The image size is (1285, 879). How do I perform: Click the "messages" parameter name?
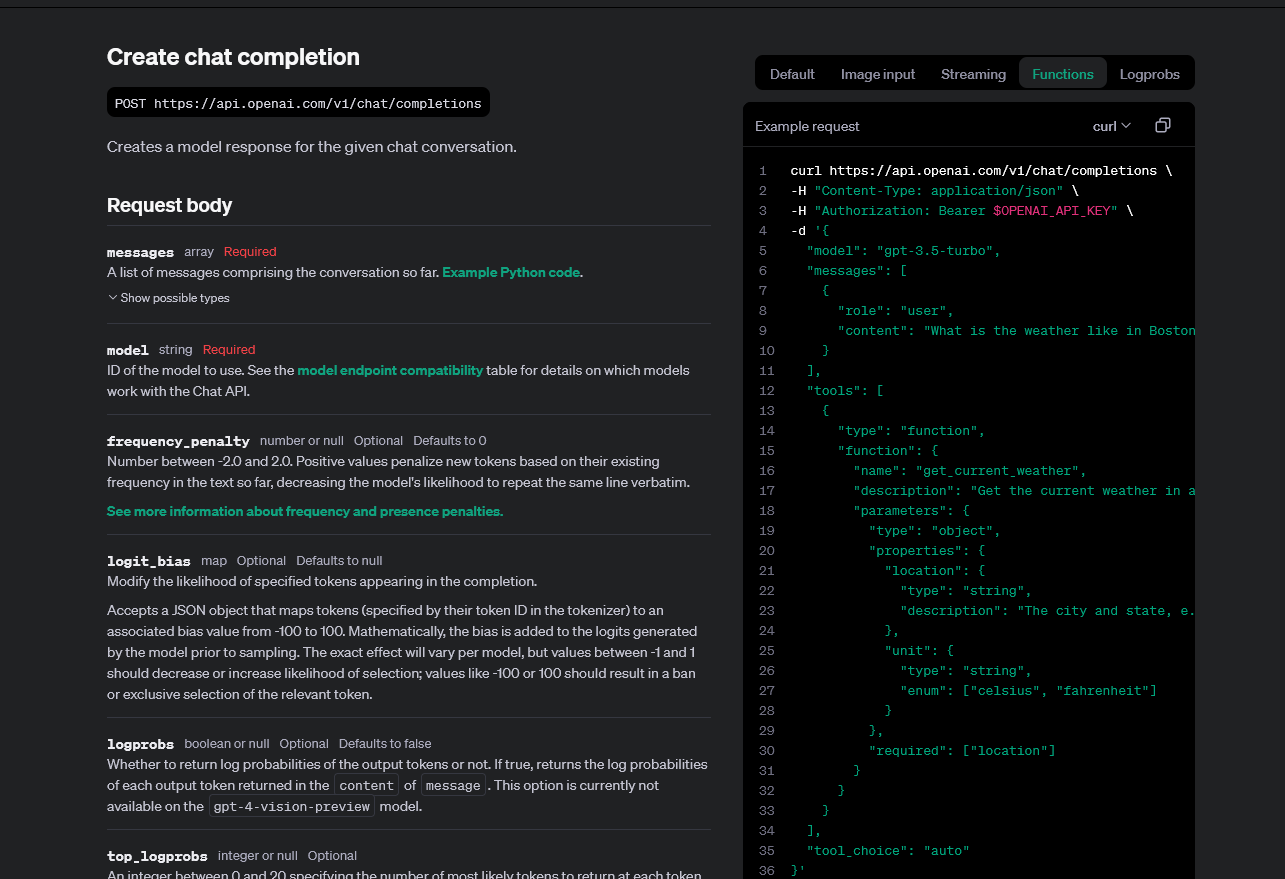coord(139,251)
